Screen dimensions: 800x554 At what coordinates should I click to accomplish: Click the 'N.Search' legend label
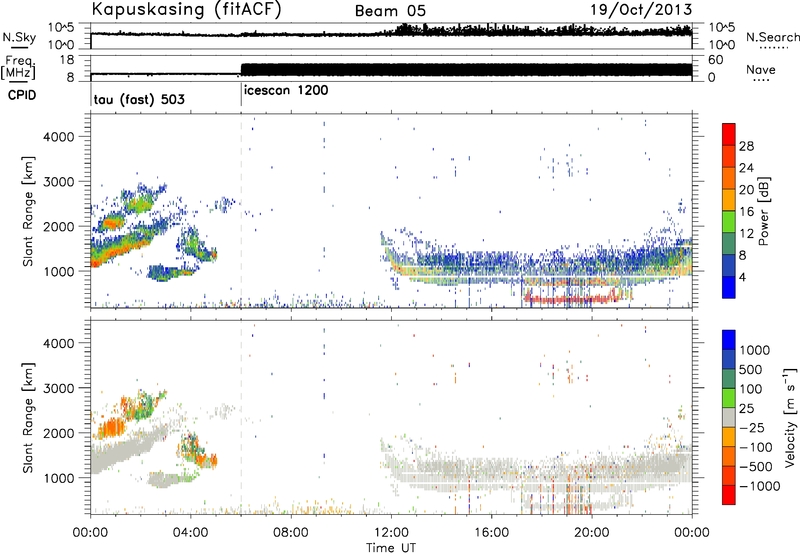[773, 37]
